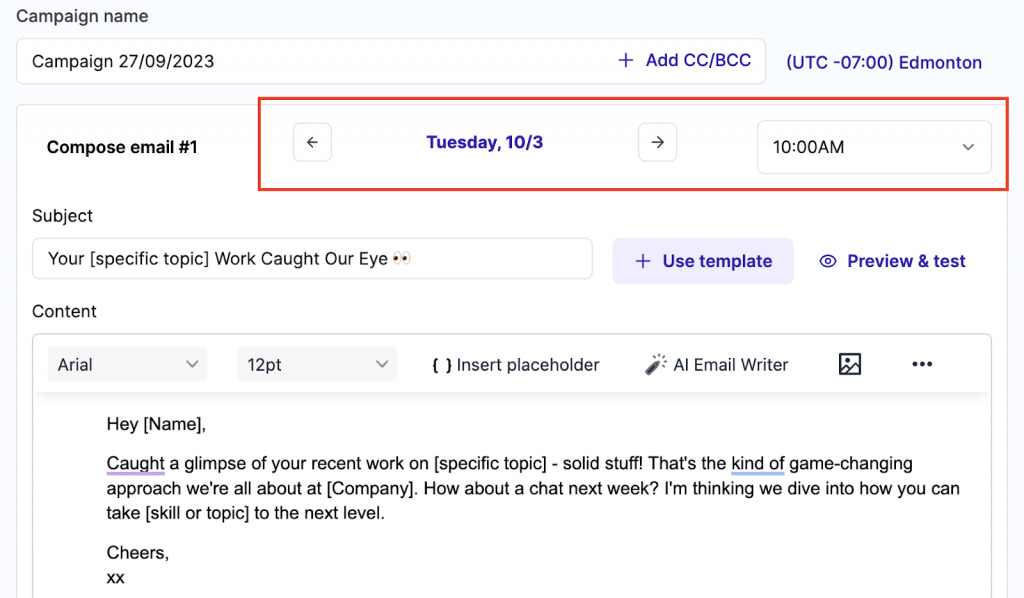Click the insert image icon
This screenshot has width=1024, height=598.
(x=849, y=364)
